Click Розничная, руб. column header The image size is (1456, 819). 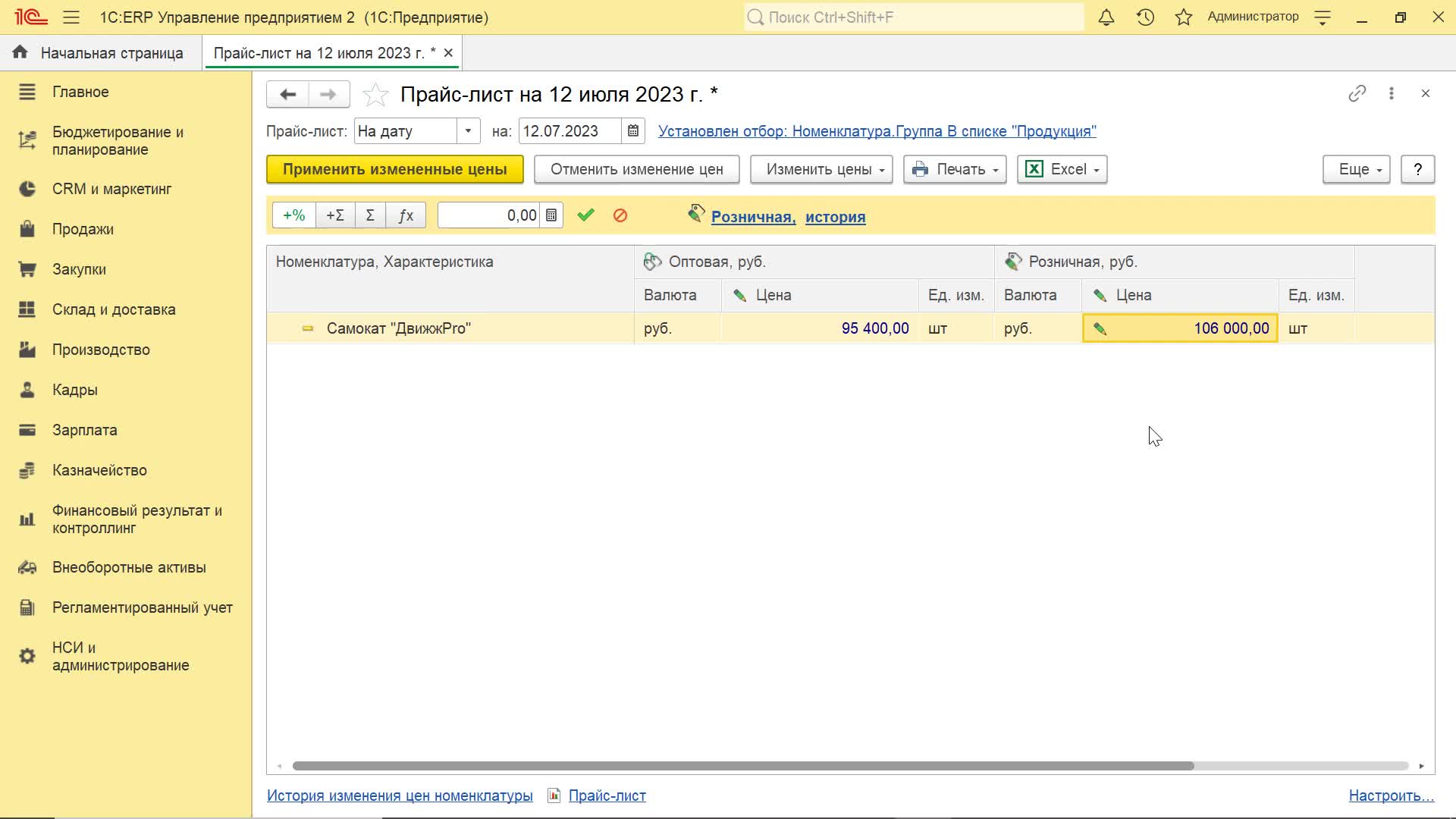tap(1175, 262)
